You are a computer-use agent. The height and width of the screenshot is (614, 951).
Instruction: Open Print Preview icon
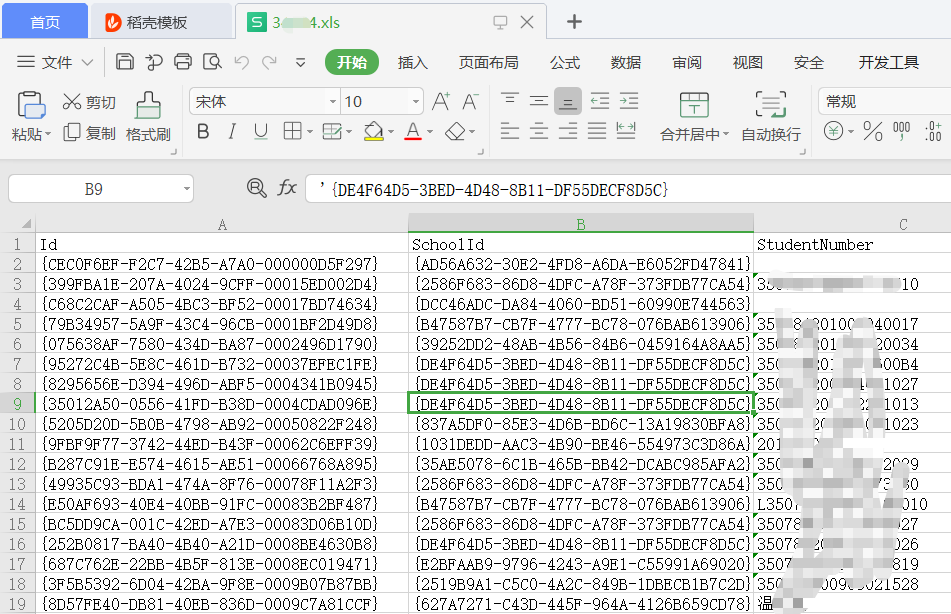click(212, 62)
